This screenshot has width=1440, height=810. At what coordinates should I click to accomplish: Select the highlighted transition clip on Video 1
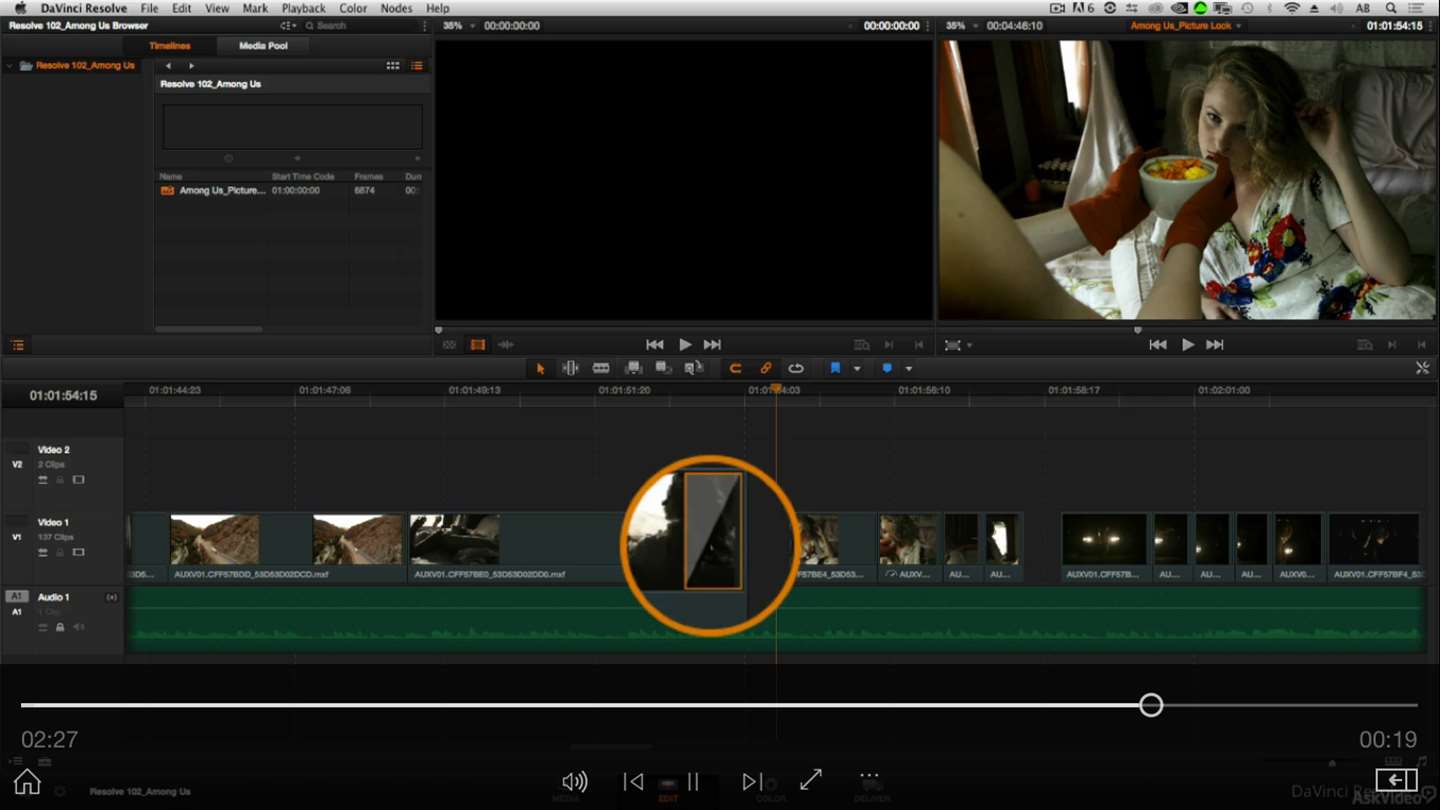pyautogui.click(x=713, y=531)
